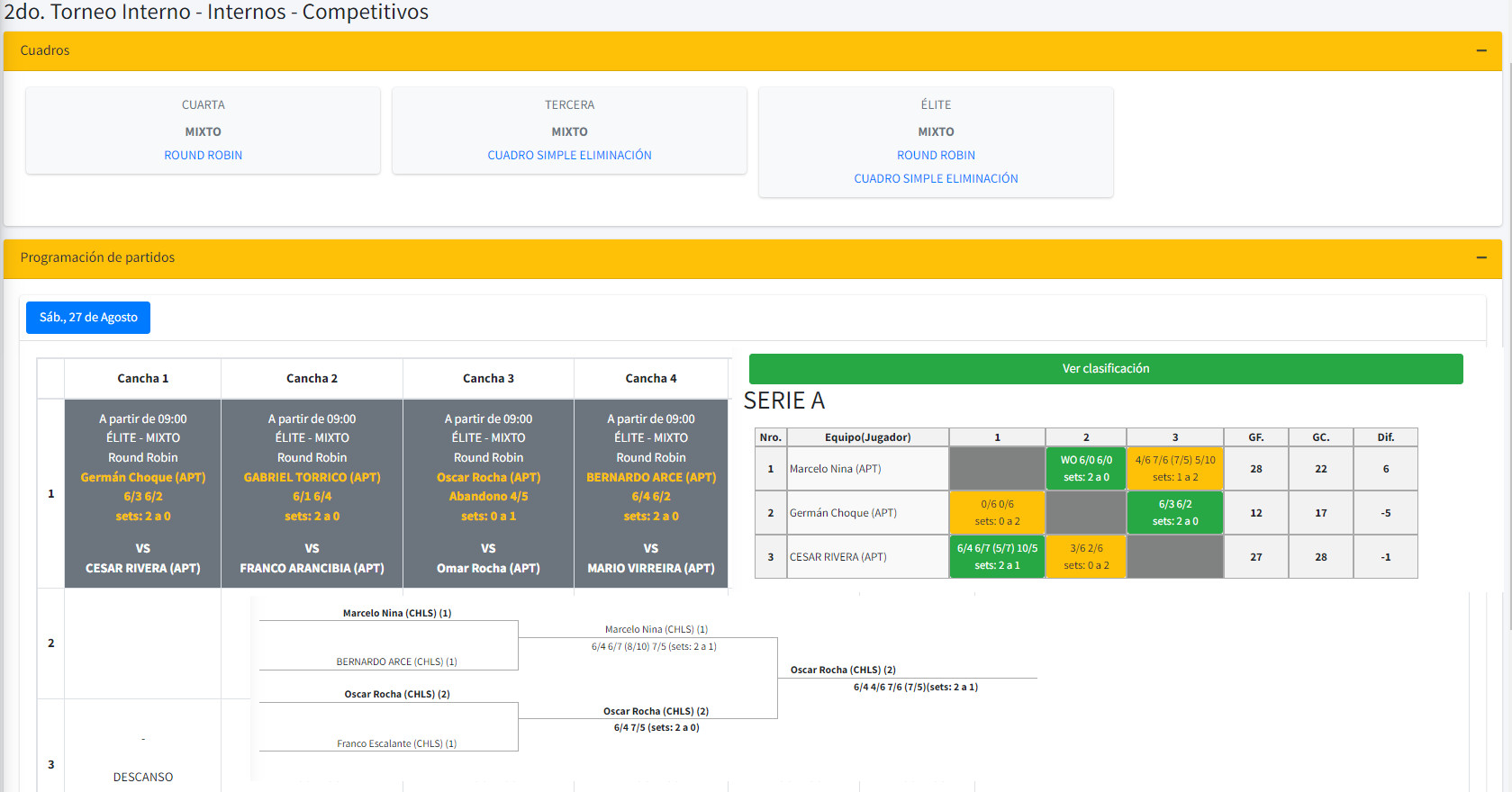The width and height of the screenshot is (1512, 792).
Task: Collapse the Cuadros panel
Action: pyautogui.click(x=1480, y=51)
